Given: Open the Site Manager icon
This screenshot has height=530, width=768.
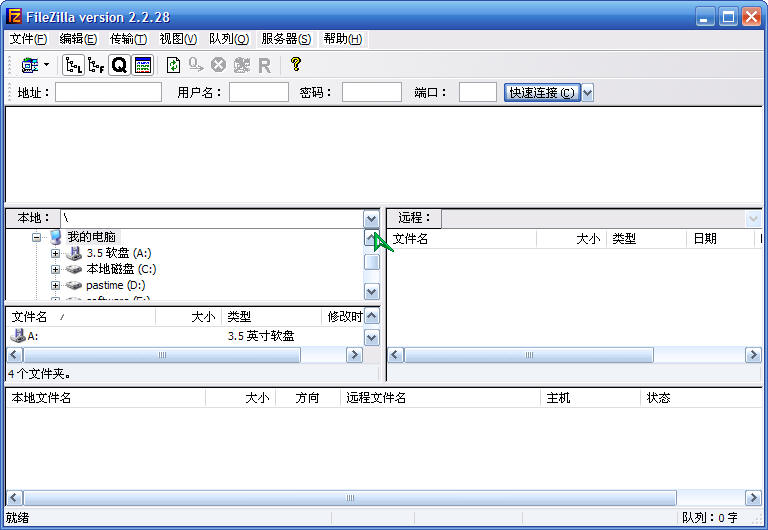Looking at the screenshot, I should [30, 65].
